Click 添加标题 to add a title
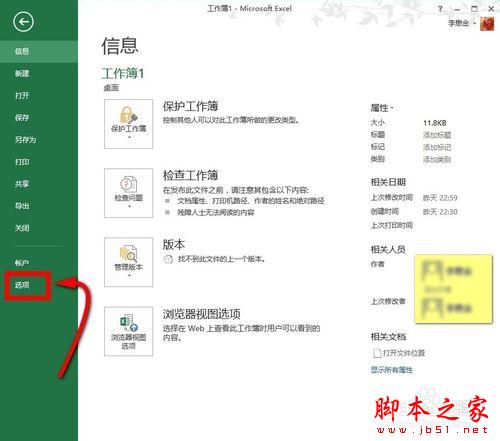This screenshot has height=441, width=500. pyautogui.click(x=437, y=135)
